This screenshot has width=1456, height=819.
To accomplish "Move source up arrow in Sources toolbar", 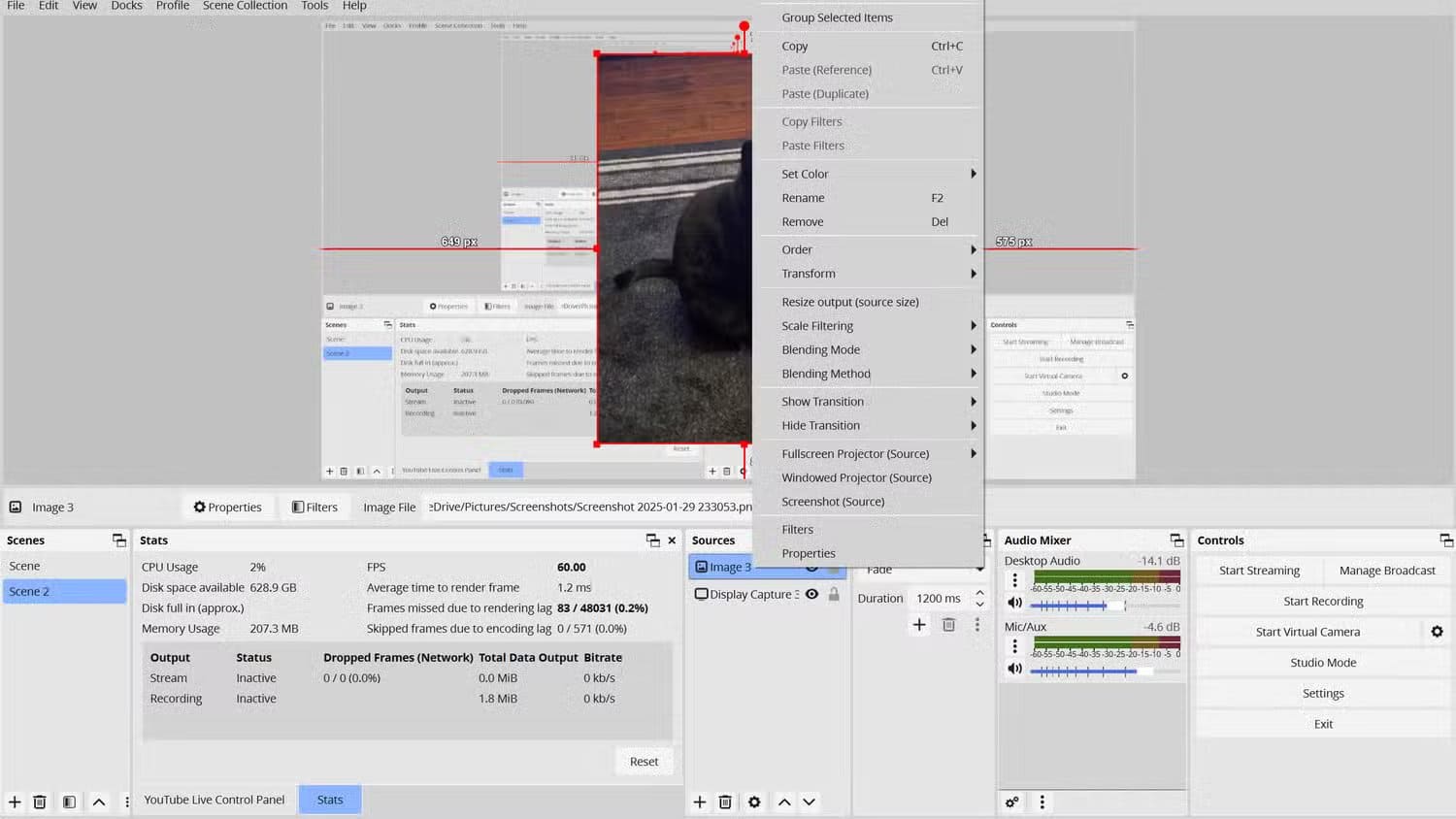I will click(x=784, y=802).
